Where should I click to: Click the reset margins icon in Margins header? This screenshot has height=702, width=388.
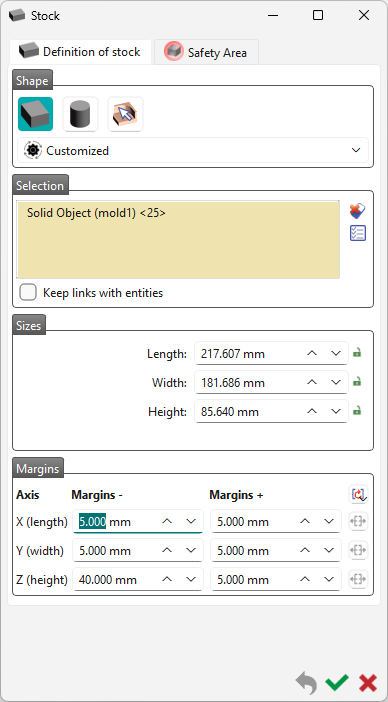pyautogui.click(x=358, y=494)
